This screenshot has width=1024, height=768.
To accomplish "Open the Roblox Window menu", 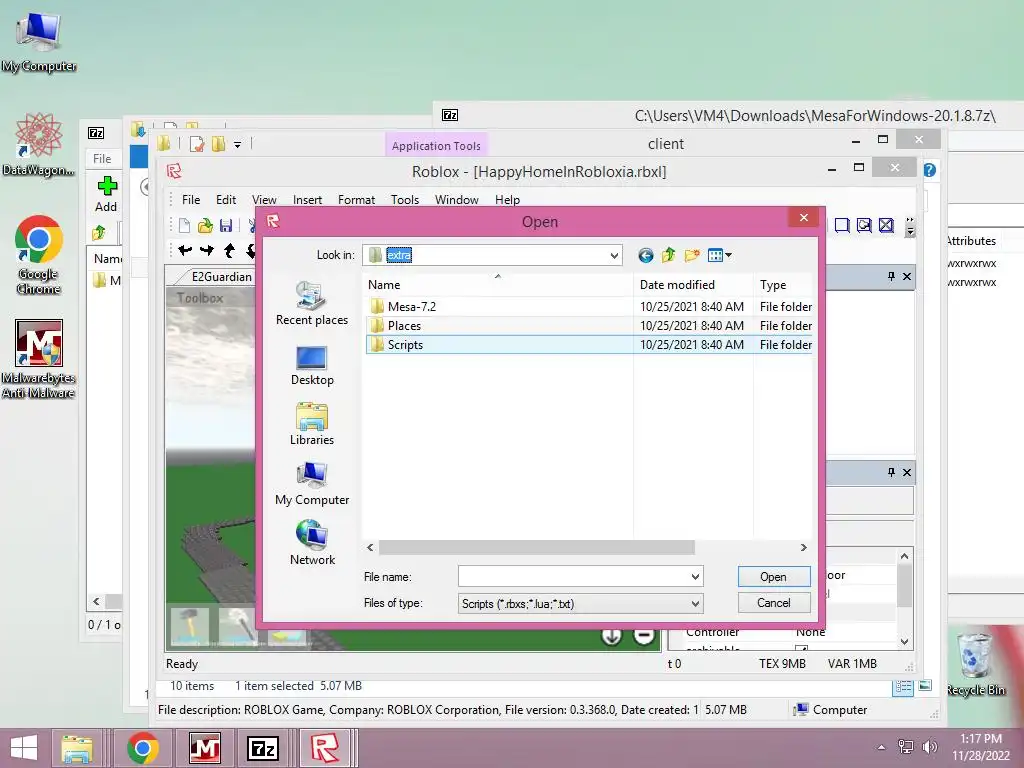I will (x=456, y=200).
